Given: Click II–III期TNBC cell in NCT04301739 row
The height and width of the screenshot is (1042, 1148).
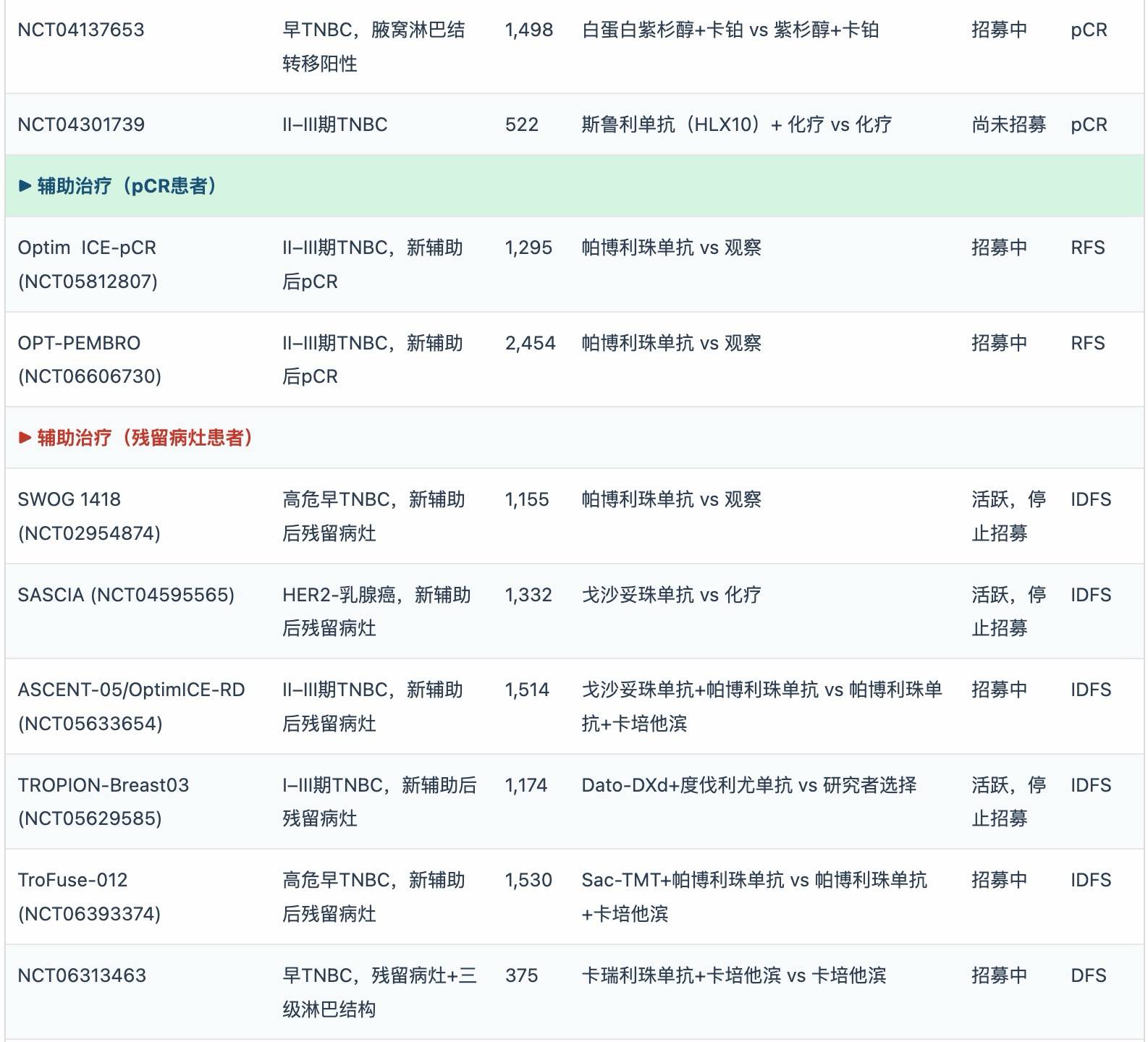Looking at the screenshot, I should (x=335, y=124).
